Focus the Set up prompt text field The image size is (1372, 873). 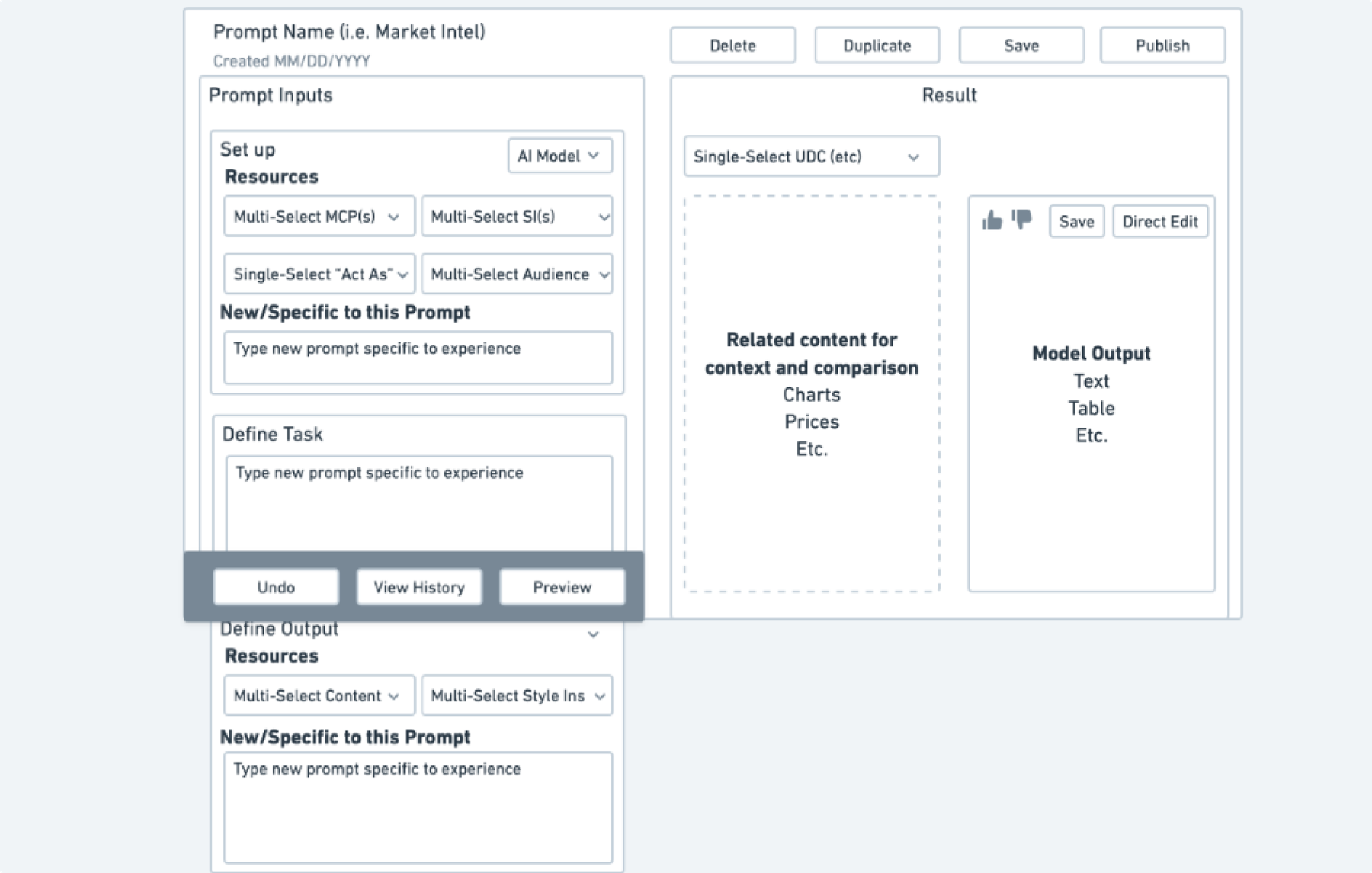[x=418, y=357]
